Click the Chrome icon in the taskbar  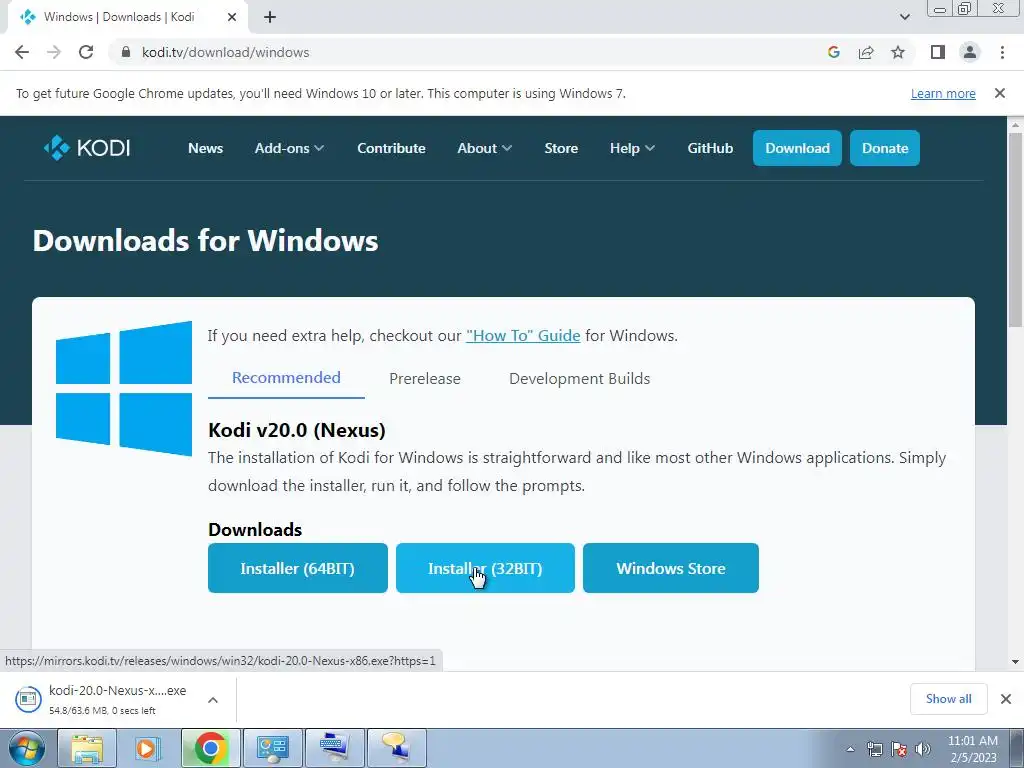tap(210, 748)
